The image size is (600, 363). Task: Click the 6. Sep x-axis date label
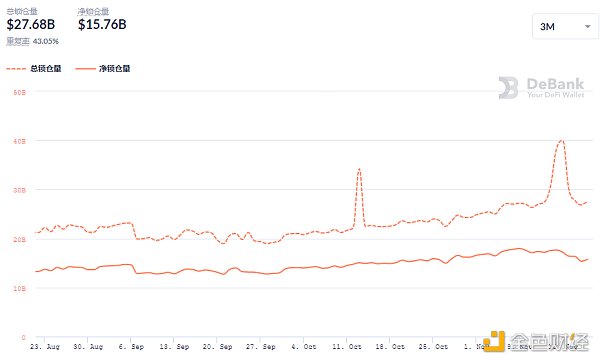[131, 347]
